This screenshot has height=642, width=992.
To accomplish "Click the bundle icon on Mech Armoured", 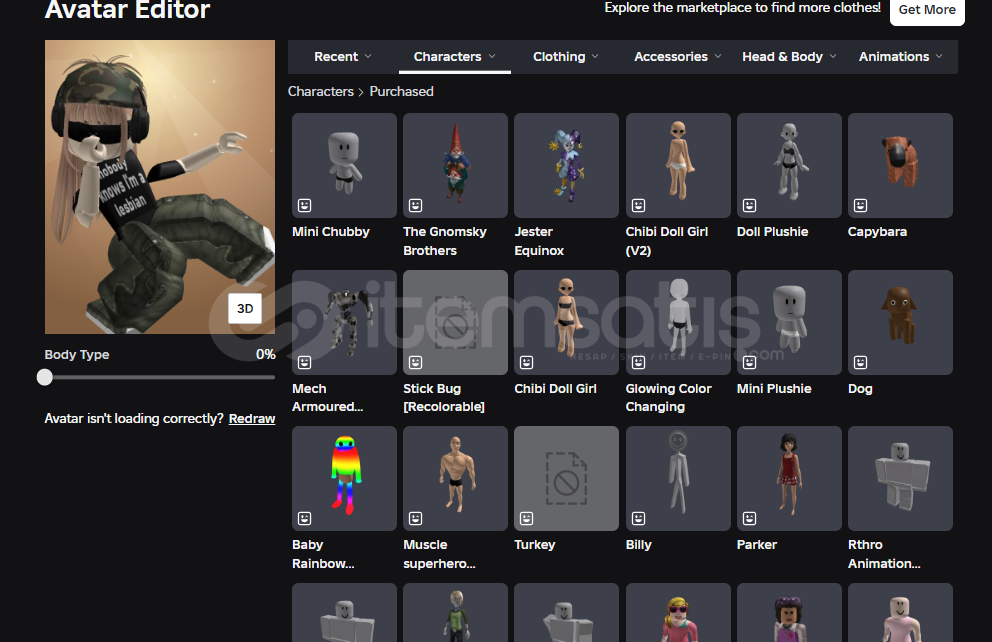I will [304, 362].
